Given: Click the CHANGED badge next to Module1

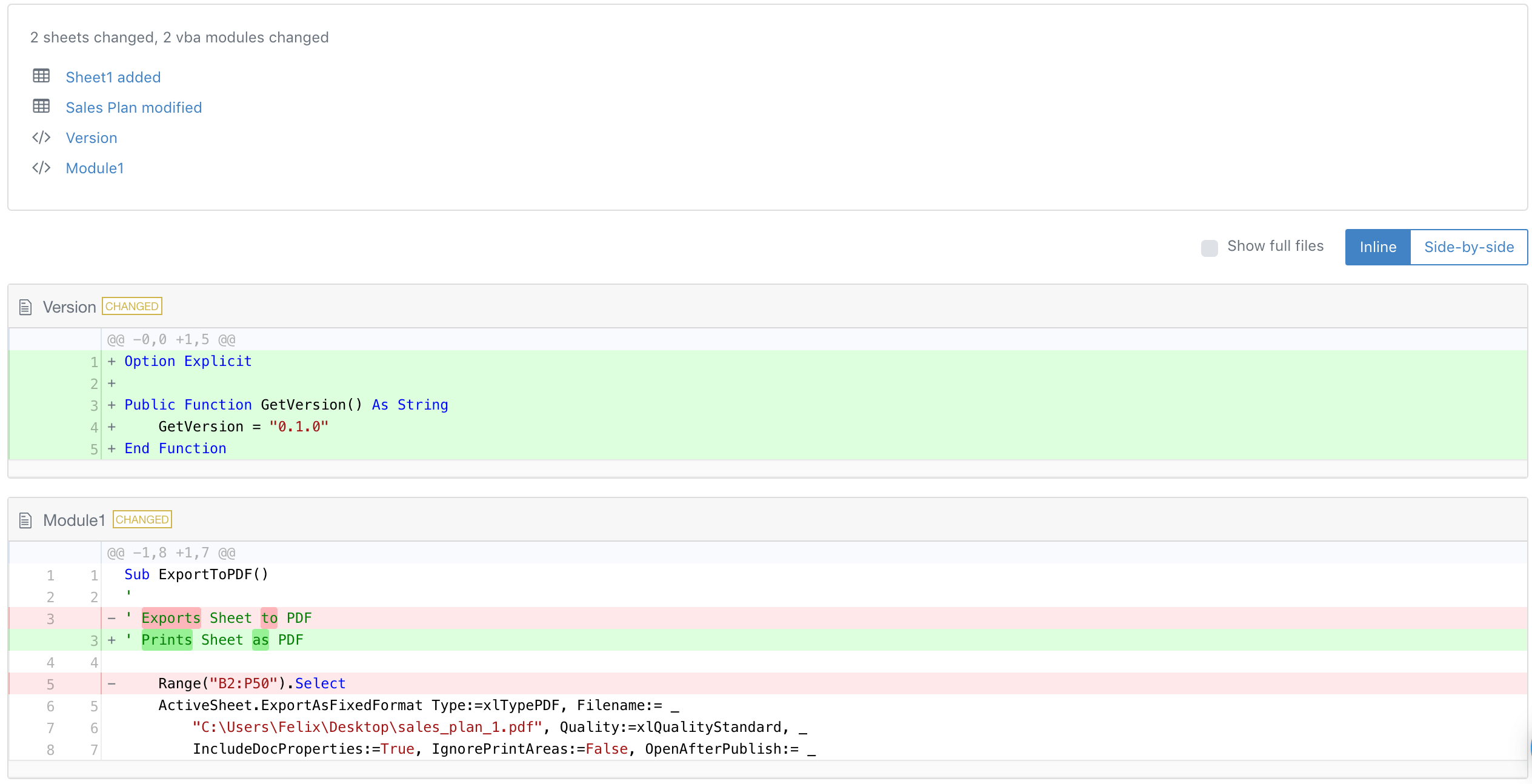Looking at the screenshot, I should 142,520.
